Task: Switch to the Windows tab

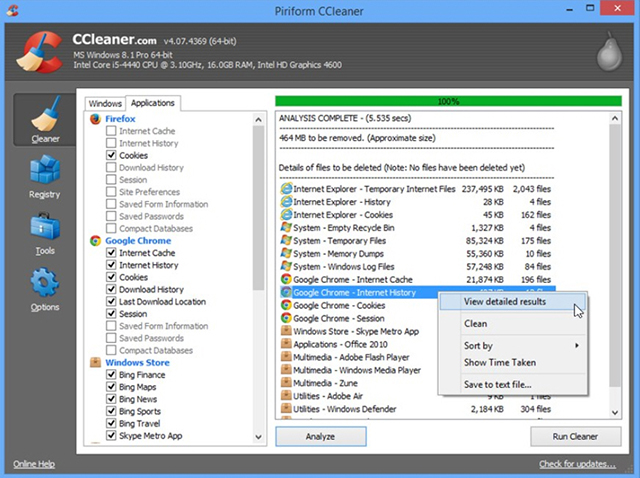Action: [x=105, y=104]
